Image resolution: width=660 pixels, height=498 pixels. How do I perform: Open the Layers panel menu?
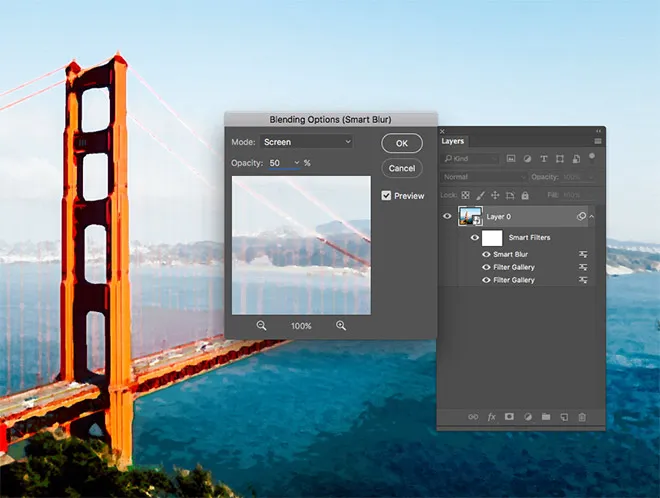(598, 141)
